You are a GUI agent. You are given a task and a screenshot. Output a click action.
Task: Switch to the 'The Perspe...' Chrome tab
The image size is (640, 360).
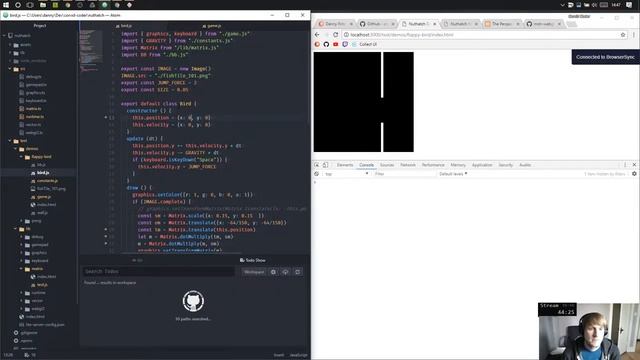(x=501, y=24)
